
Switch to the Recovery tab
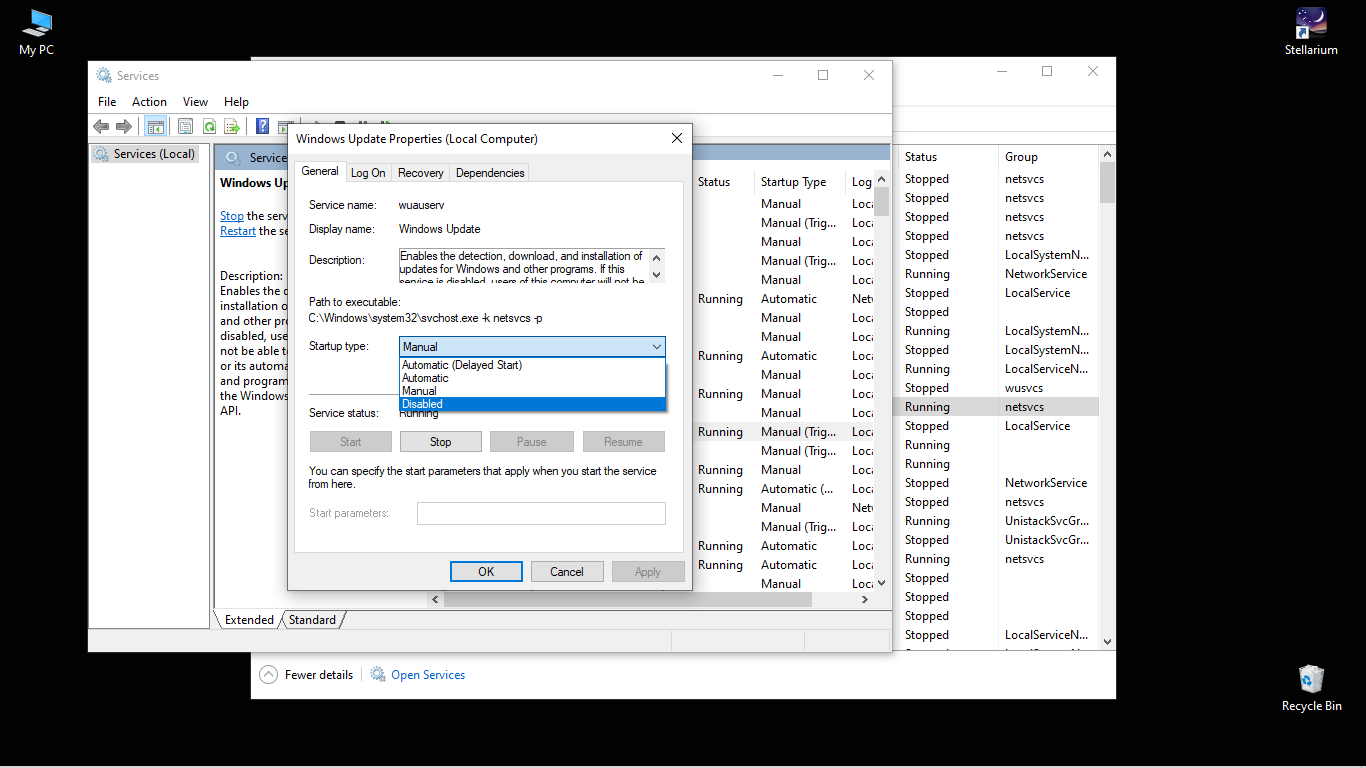click(420, 173)
